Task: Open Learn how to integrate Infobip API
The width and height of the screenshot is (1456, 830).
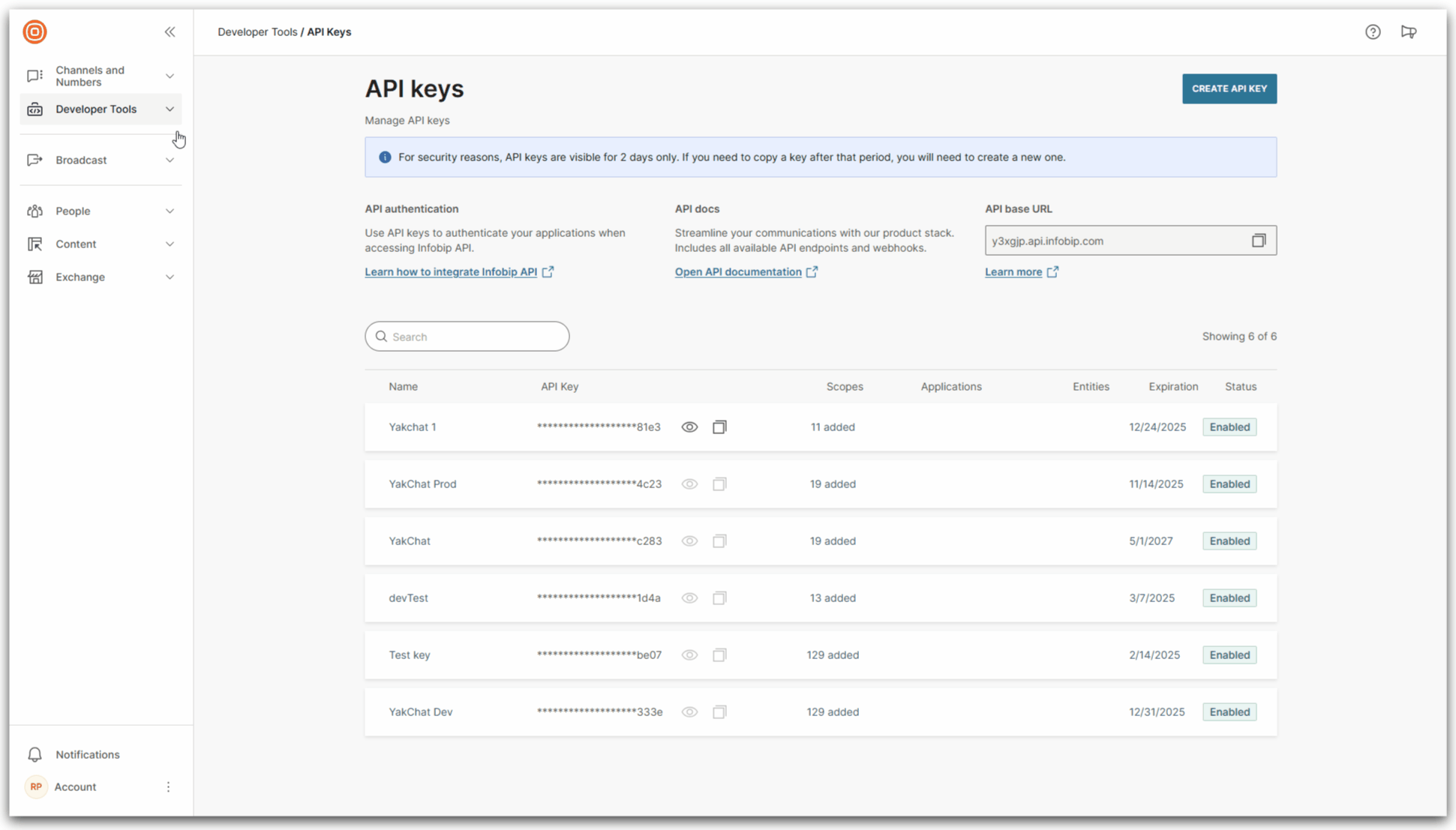Action: pyautogui.click(x=451, y=271)
